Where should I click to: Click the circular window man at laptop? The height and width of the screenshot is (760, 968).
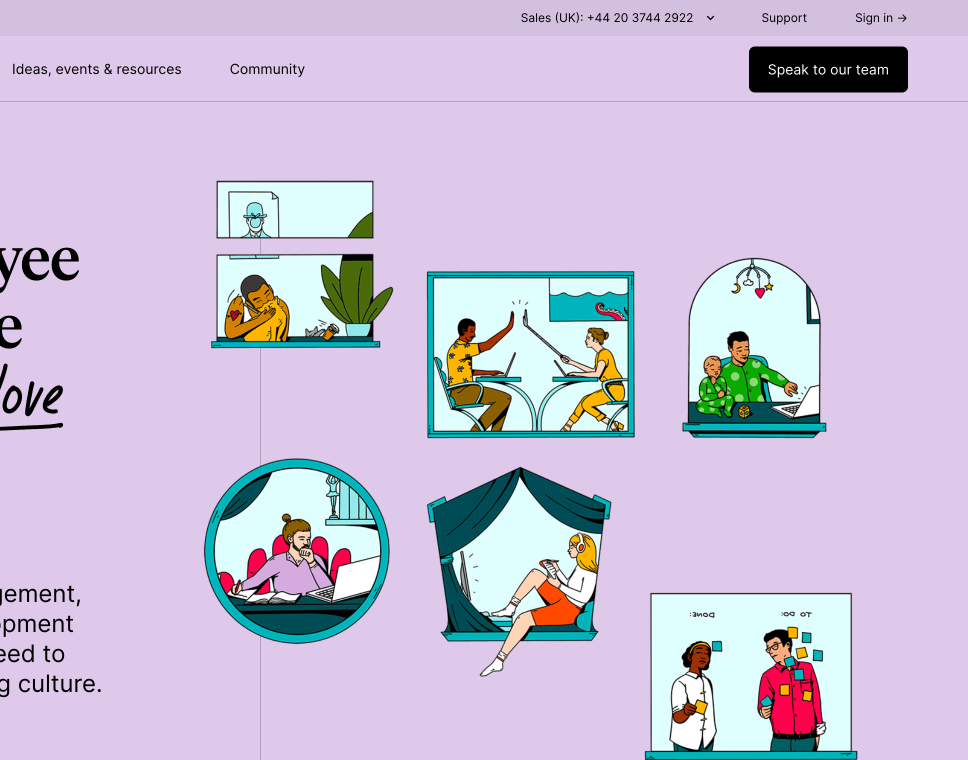(x=297, y=551)
